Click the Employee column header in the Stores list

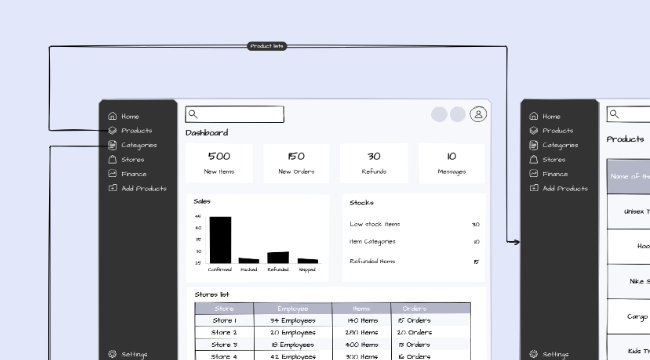point(293,309)
